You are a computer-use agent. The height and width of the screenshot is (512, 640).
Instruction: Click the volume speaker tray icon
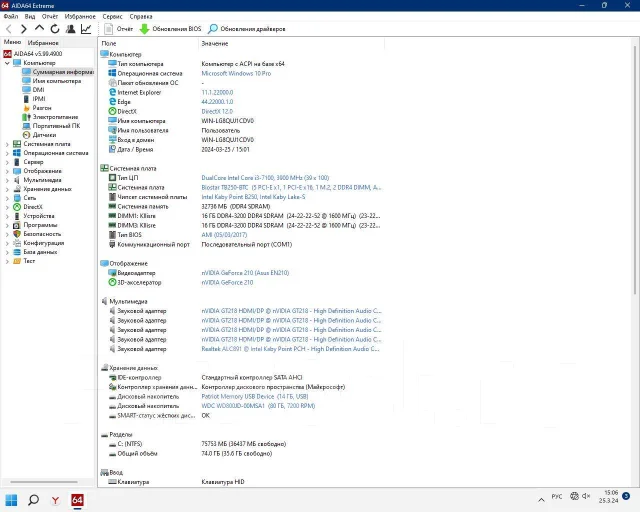(x=586, y=496)
